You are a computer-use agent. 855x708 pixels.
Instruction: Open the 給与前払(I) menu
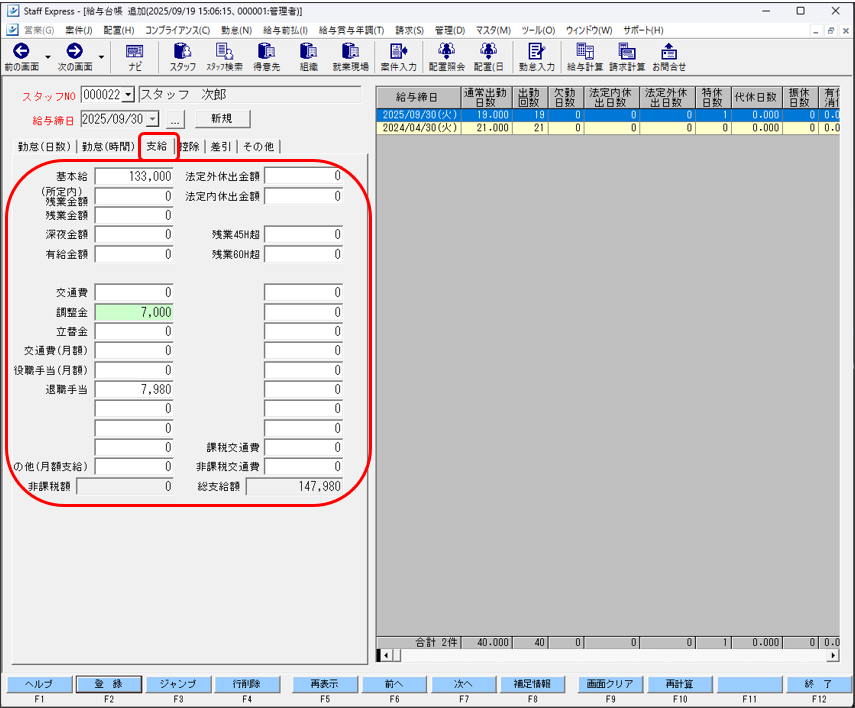285,30
